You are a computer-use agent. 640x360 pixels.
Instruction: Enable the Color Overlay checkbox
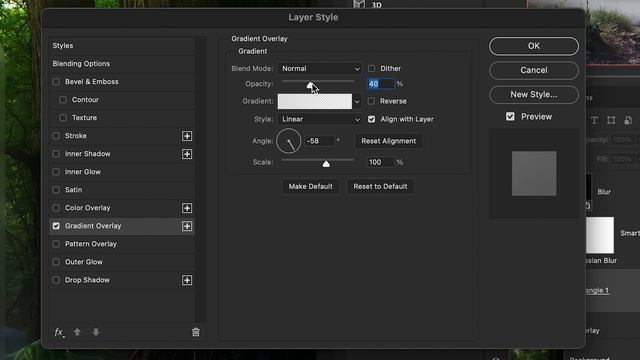pyautogui.click(x=56, y=208)
